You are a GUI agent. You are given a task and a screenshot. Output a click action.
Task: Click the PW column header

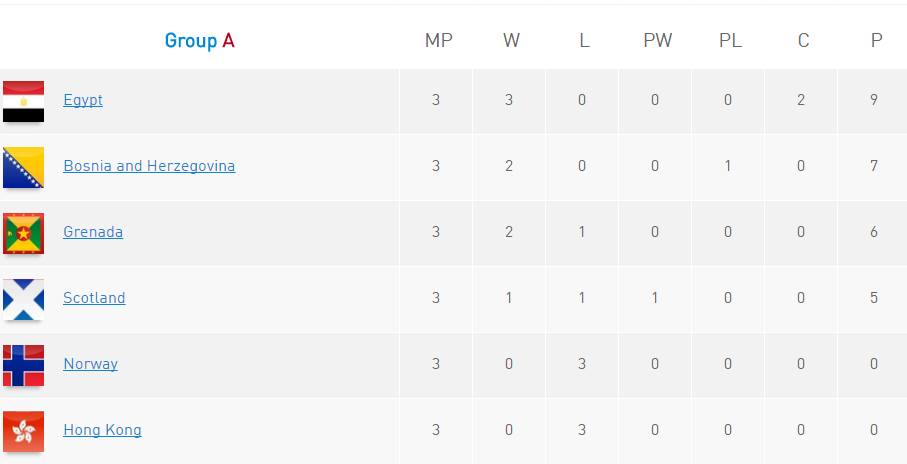pyautogui.click(x=657, y=41)
